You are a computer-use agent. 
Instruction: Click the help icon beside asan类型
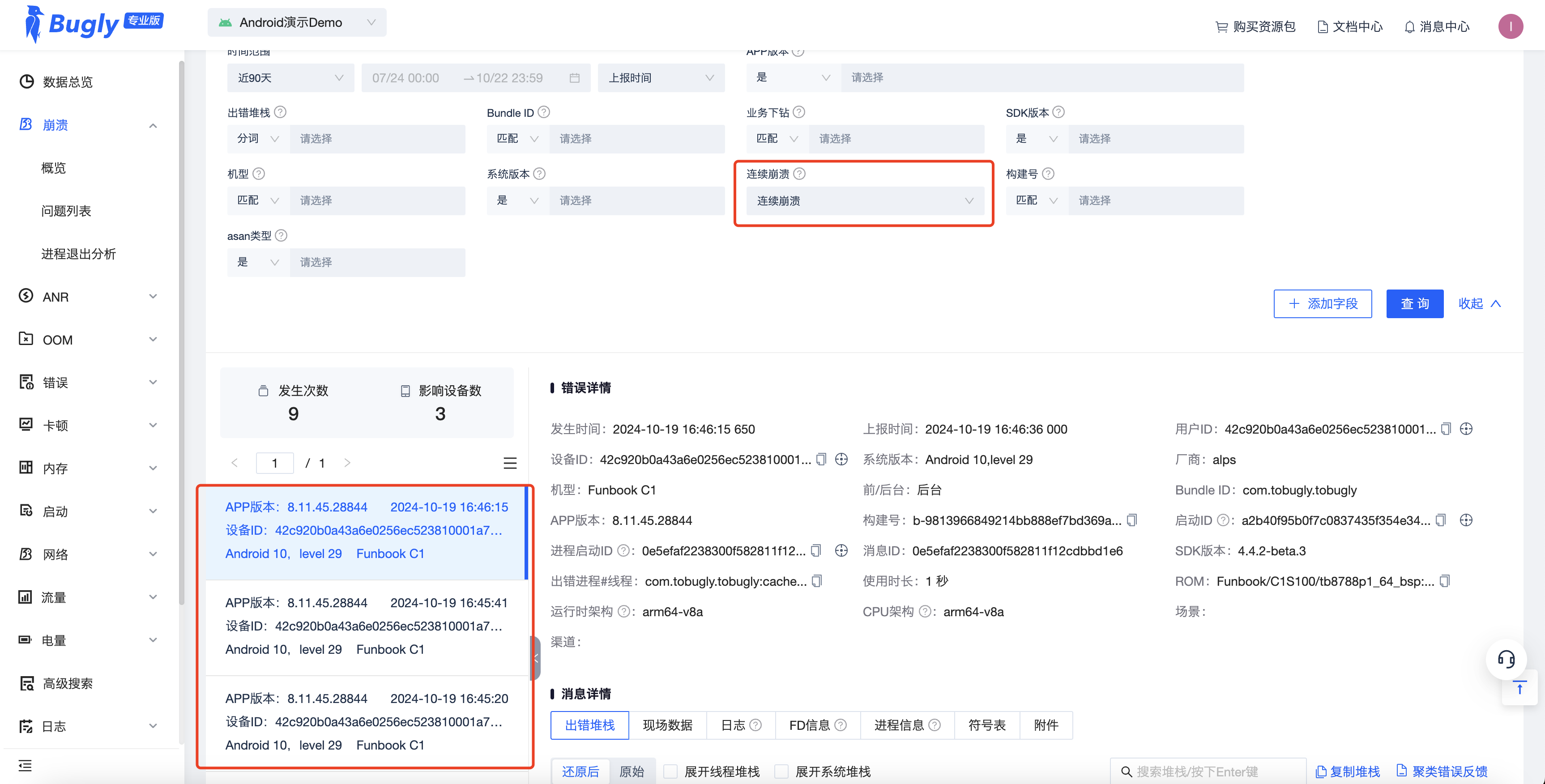point(281,235)
